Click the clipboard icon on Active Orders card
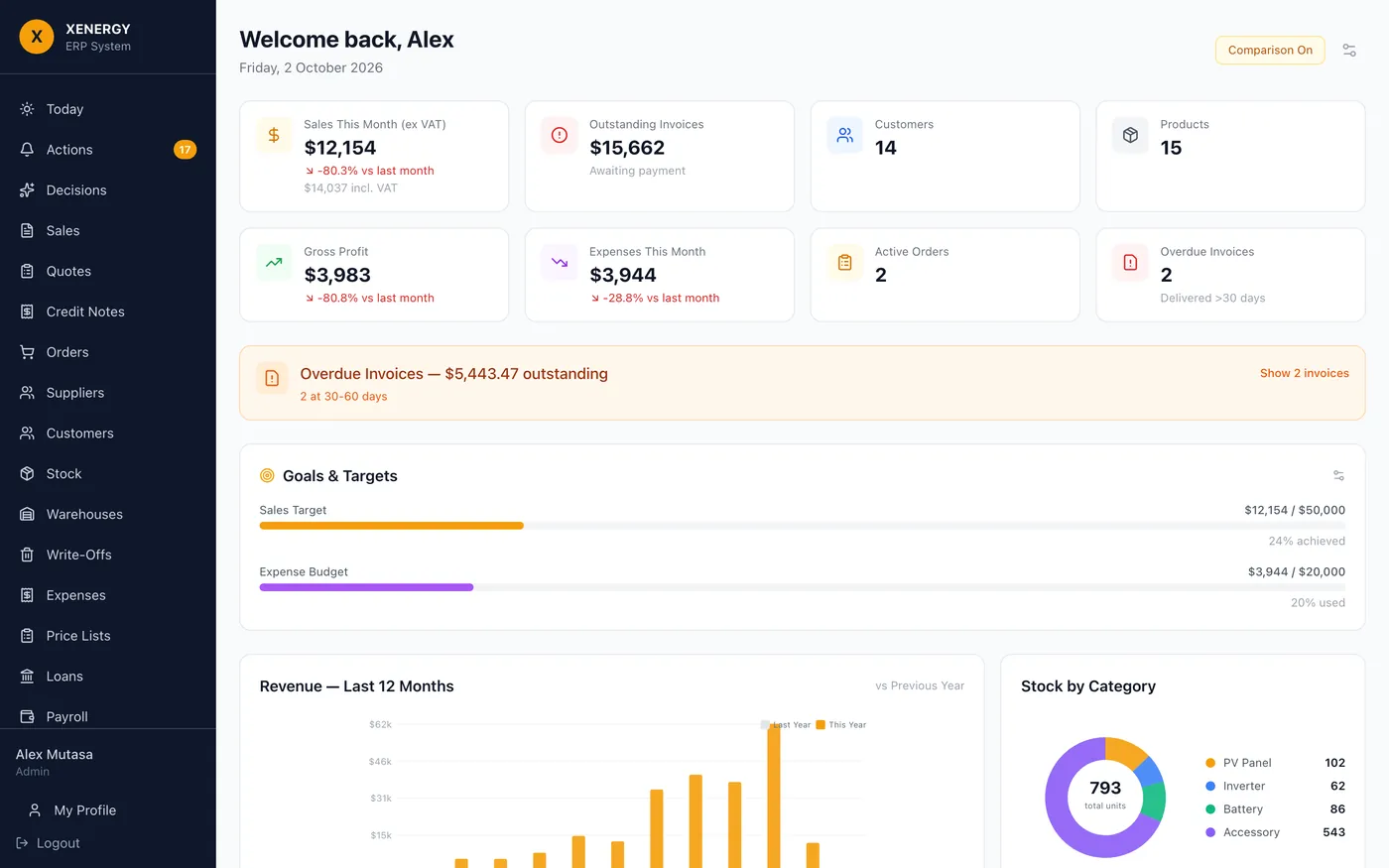The height and width of the screenshot is (868, 1389). [845, 263]
